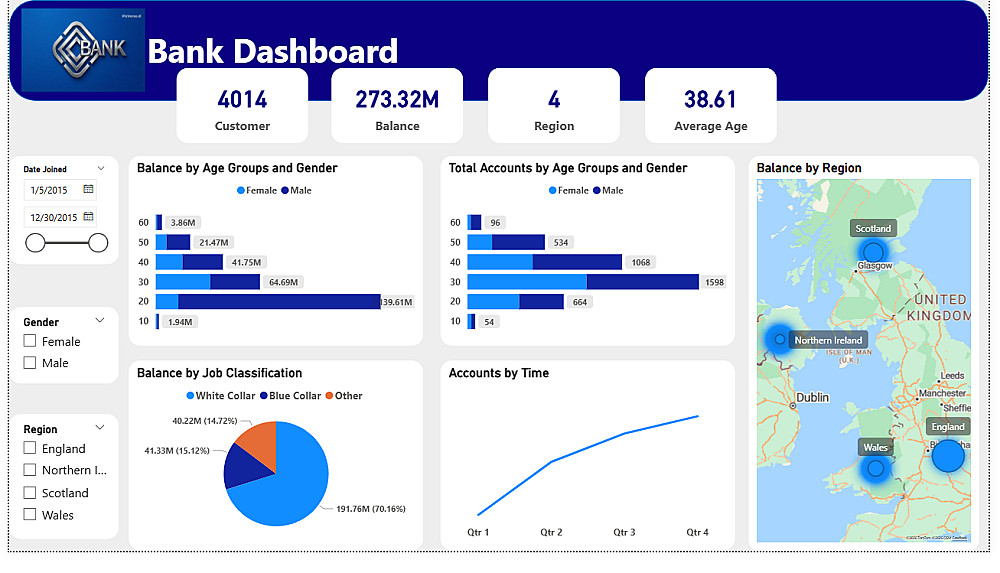Click the 54 accounts data label
Viewport: 1000px width, 573px height.
click(x=489, y=322)
